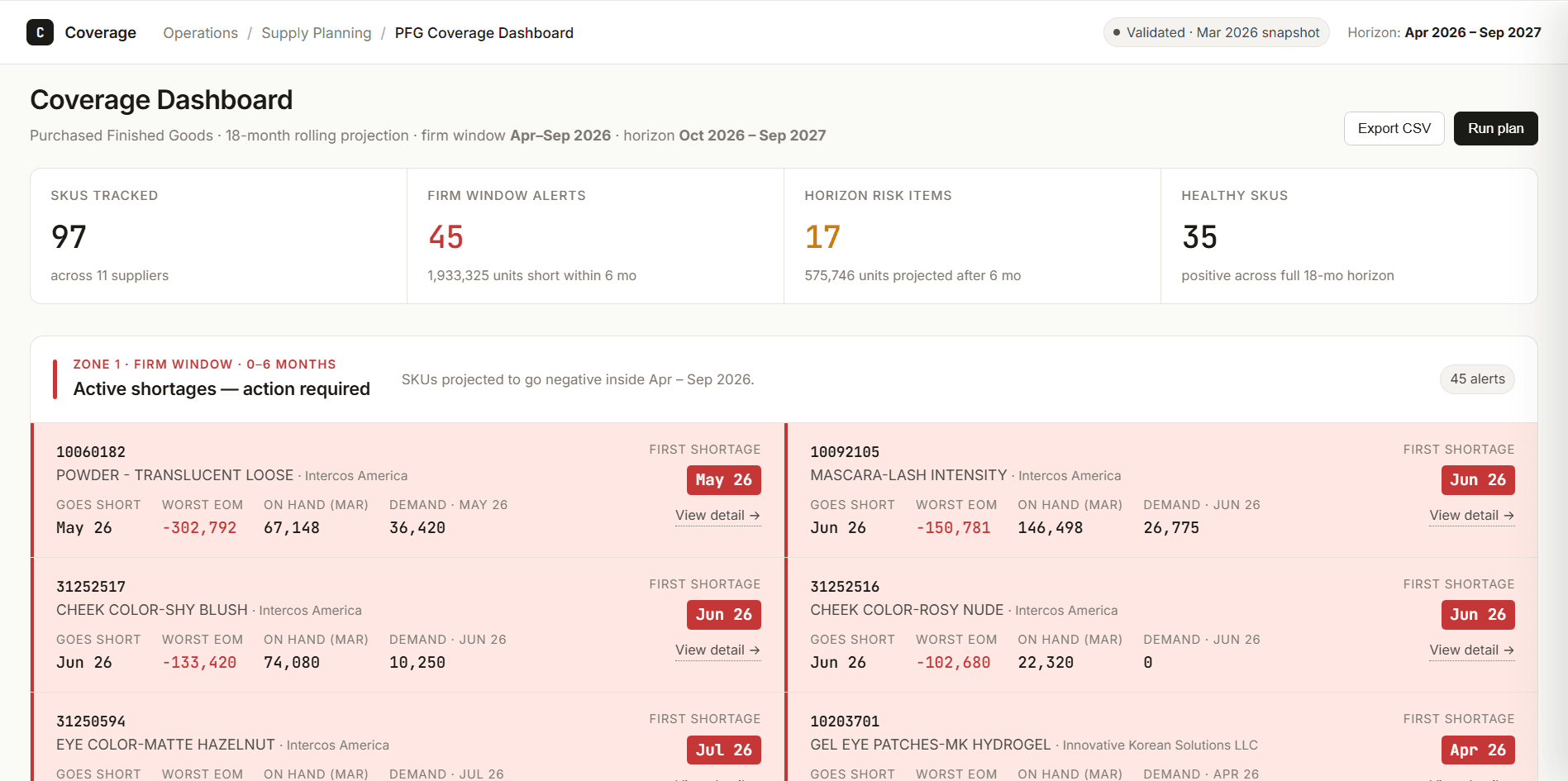The image size is (1568, 781).
Task: Click the Validated Mar 2026 snapshot badge
Action: point(1216,32)
